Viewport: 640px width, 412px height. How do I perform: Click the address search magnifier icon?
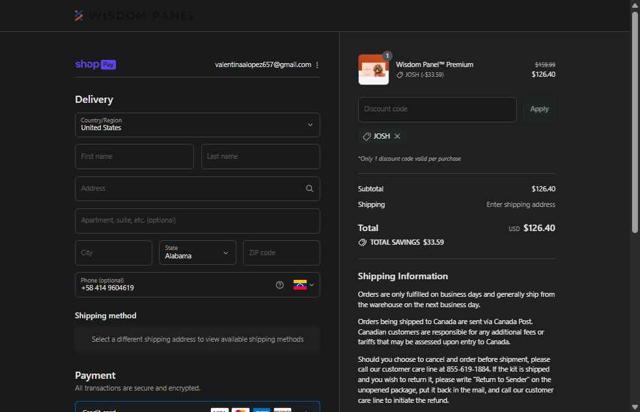pos(309,188)
